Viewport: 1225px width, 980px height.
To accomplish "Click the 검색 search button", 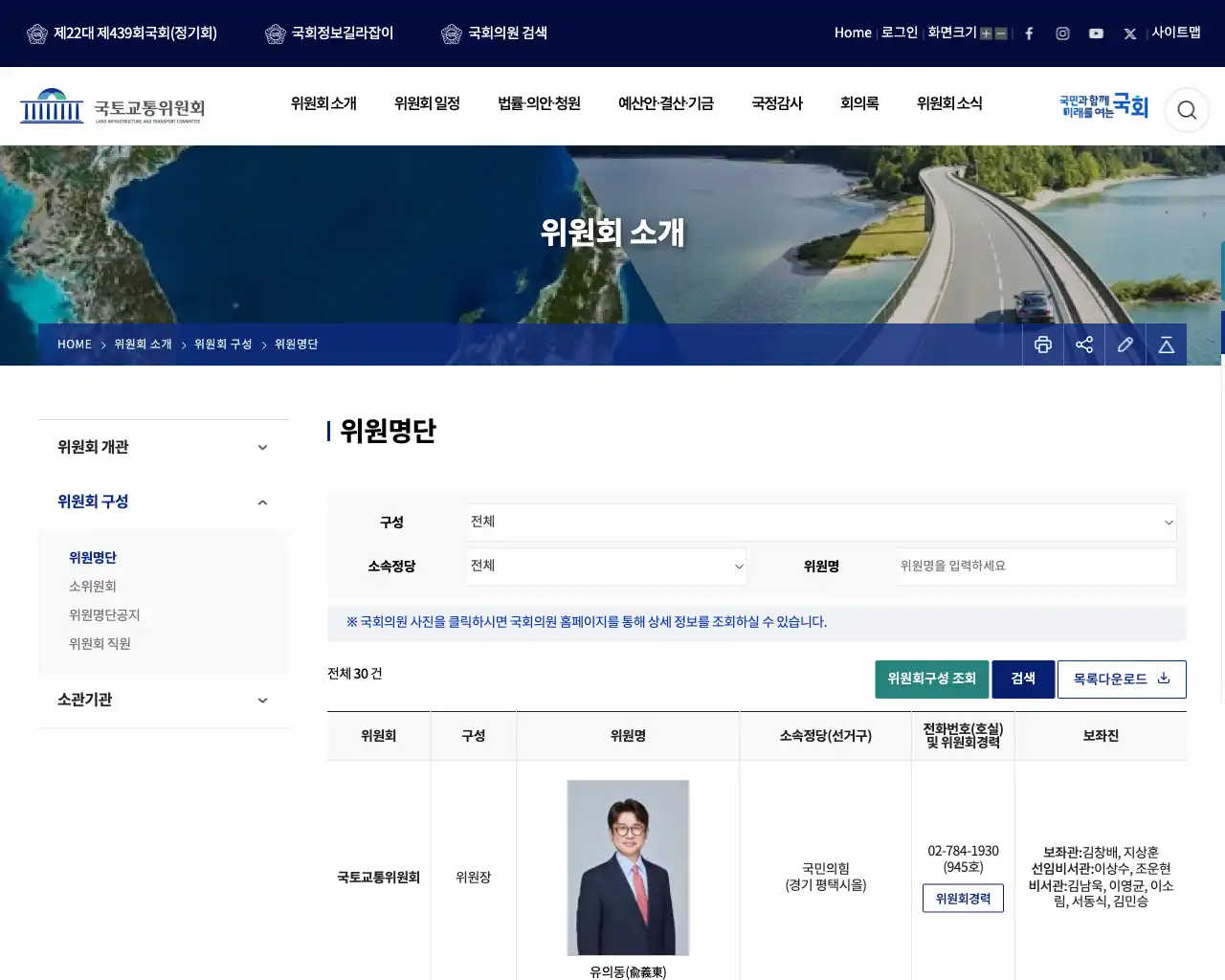I will pos(1023,679).
